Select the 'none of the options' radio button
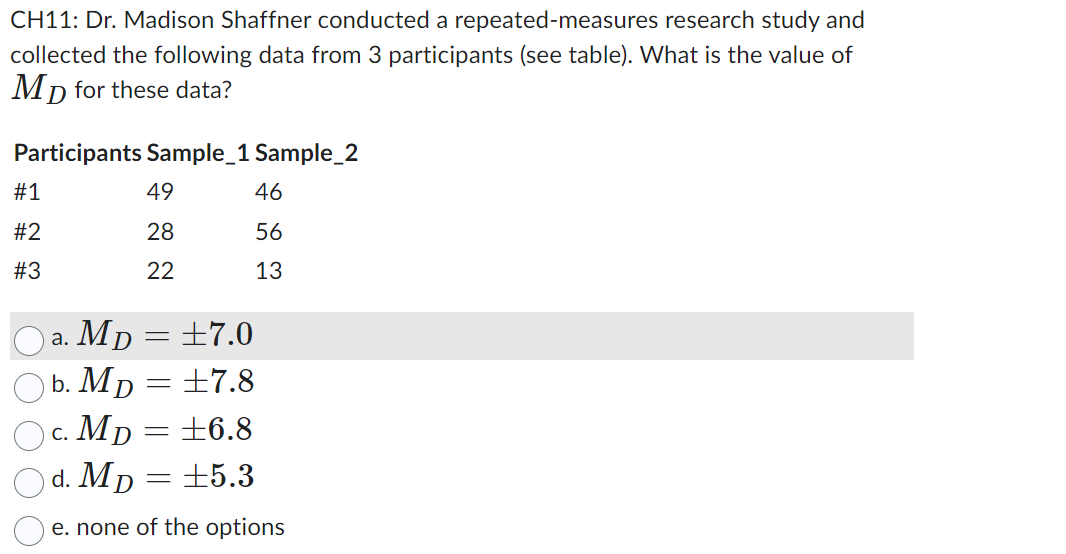The width and height of the screenshot is (1066, 554). point(29,530)
